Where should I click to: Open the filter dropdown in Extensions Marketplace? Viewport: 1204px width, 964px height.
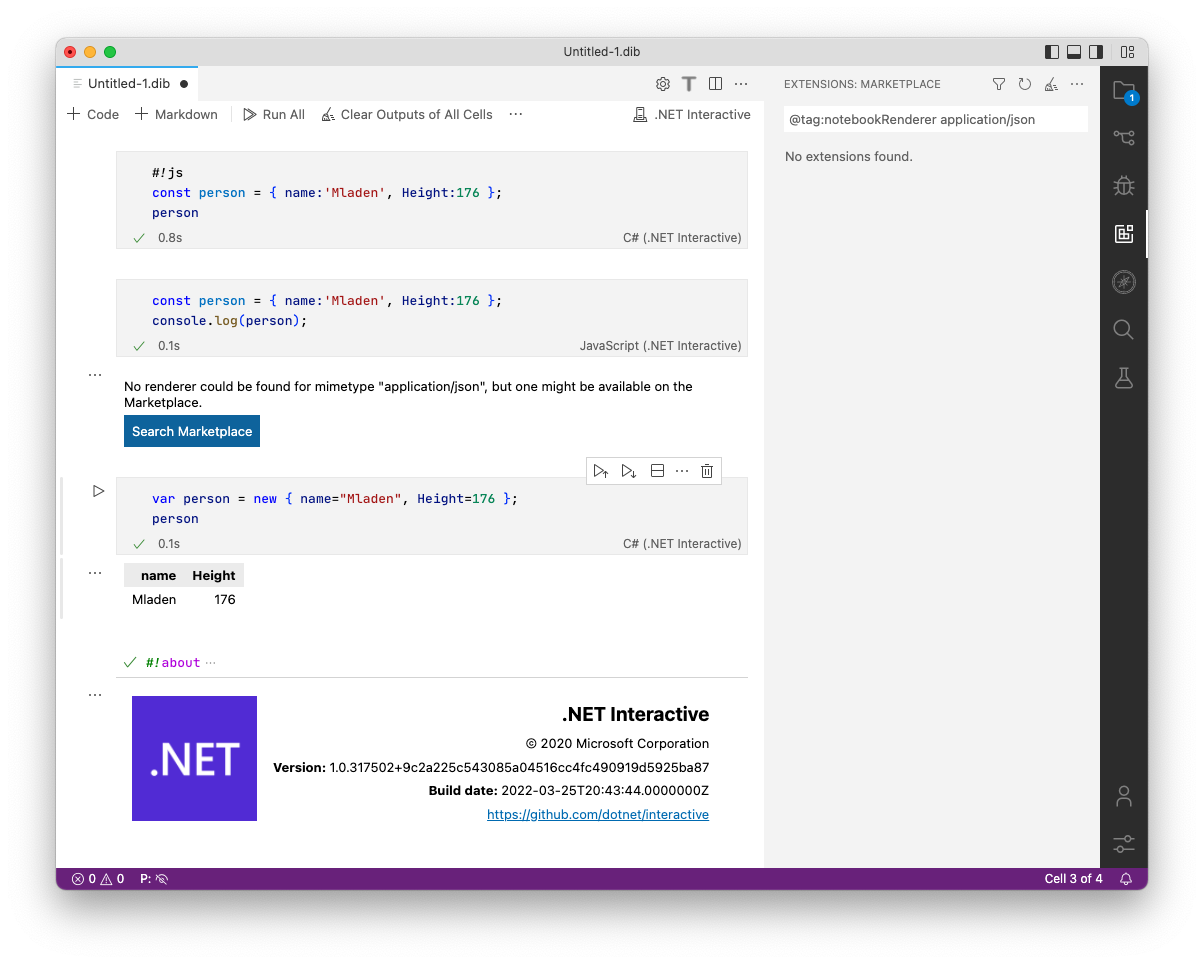coord(998,84)
